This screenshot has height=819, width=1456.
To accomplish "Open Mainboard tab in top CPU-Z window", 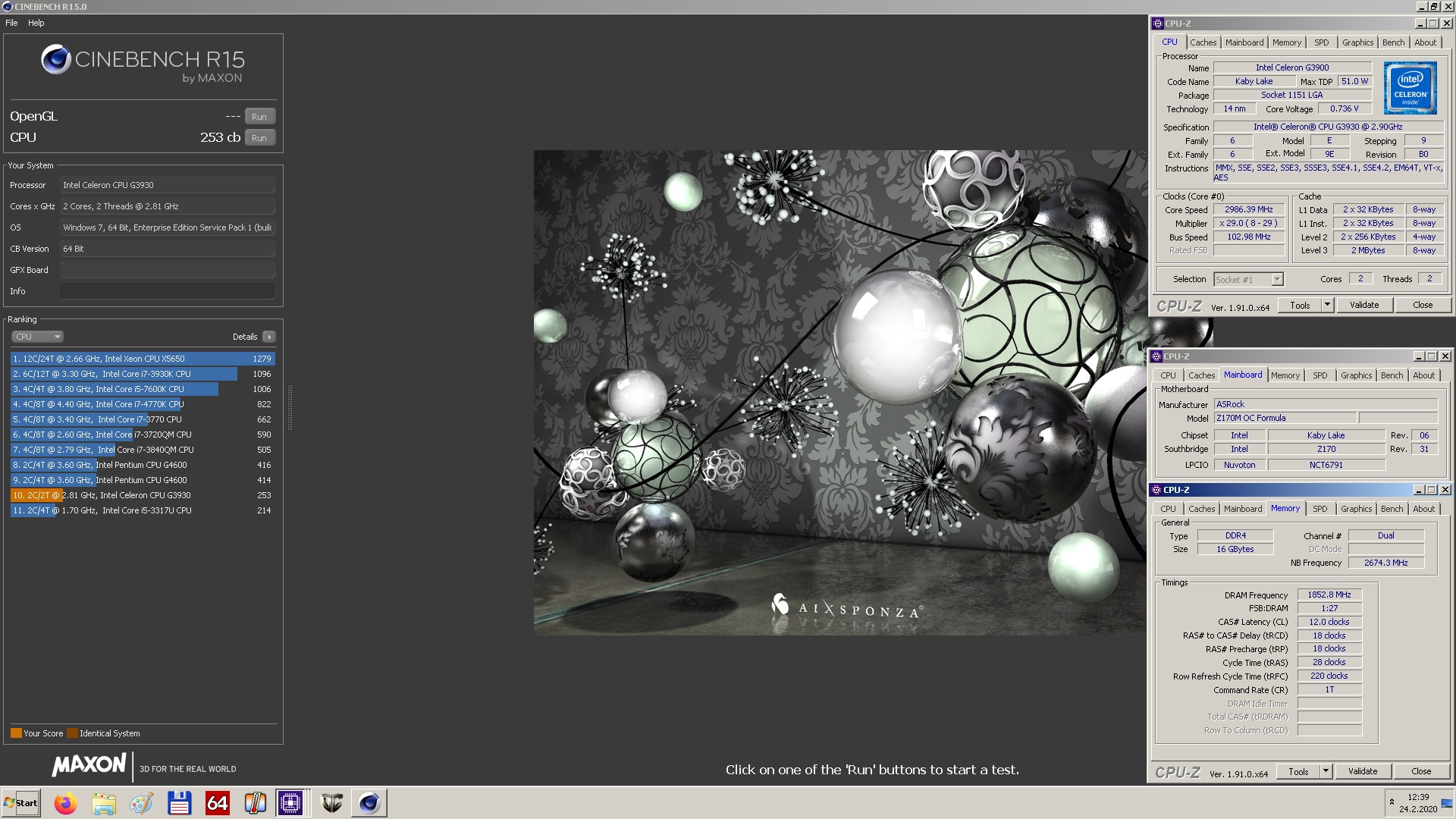I will [1244, 42].
